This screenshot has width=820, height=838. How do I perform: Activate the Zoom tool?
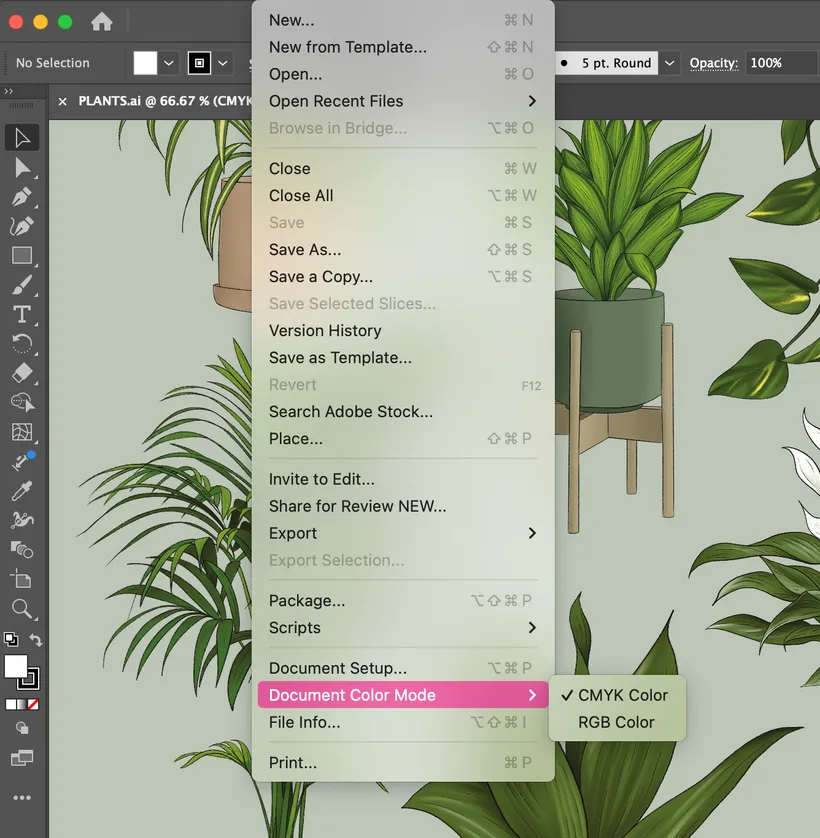[x=22, y=608]
